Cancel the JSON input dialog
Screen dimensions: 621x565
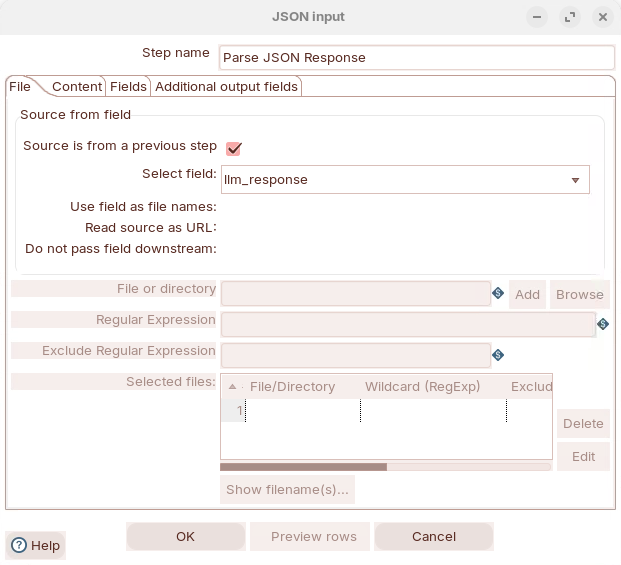click(x=434, y=537)
